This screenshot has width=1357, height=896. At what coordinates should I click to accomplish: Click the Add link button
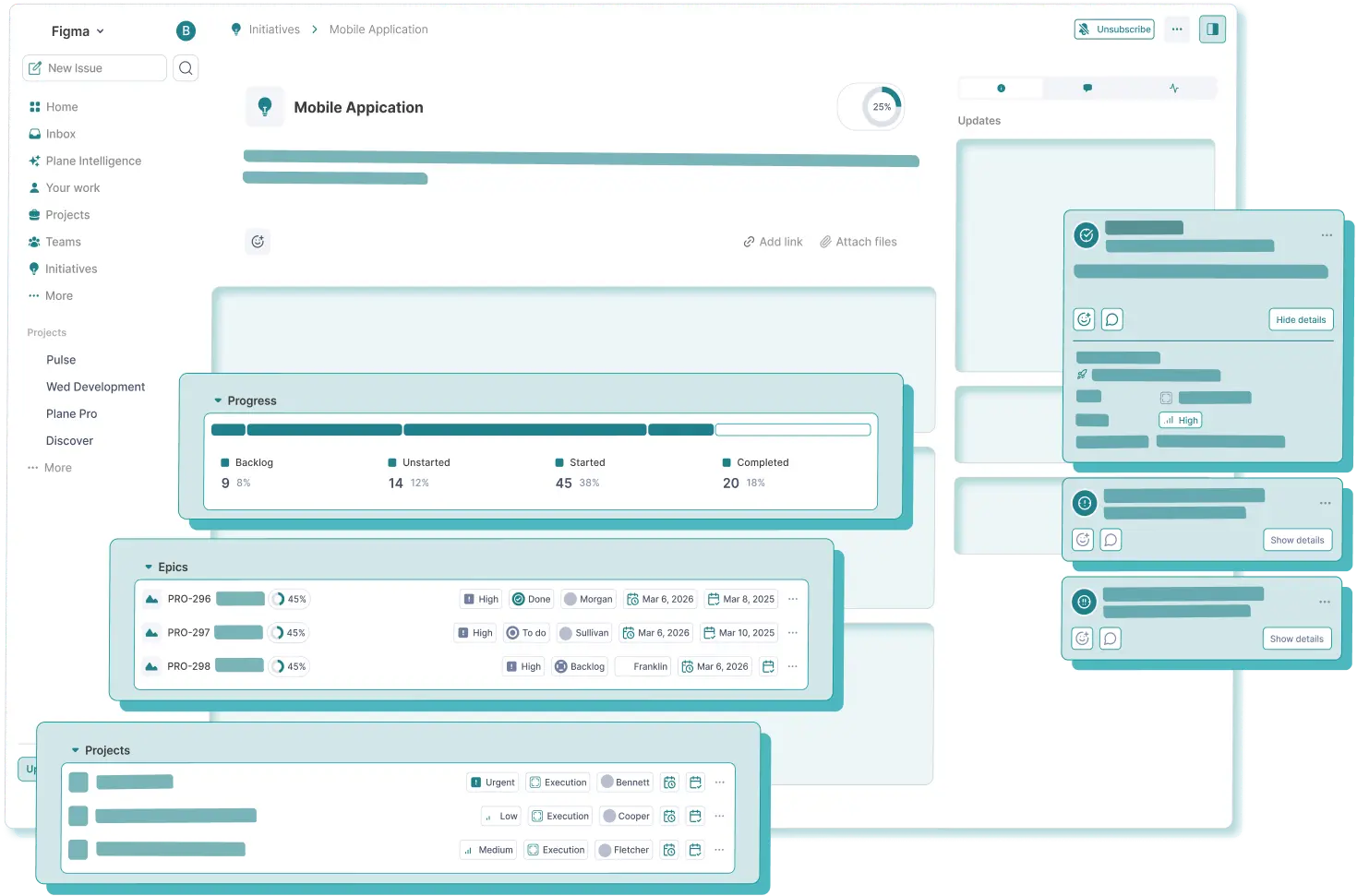(x=773, y=242)
